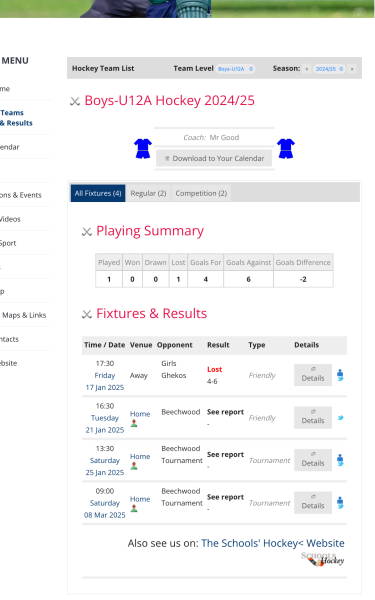Click the Friday 17 Jan 2025 date link
Image resolution: width=375 pixels, height=600 pixels.
(105, 382)
